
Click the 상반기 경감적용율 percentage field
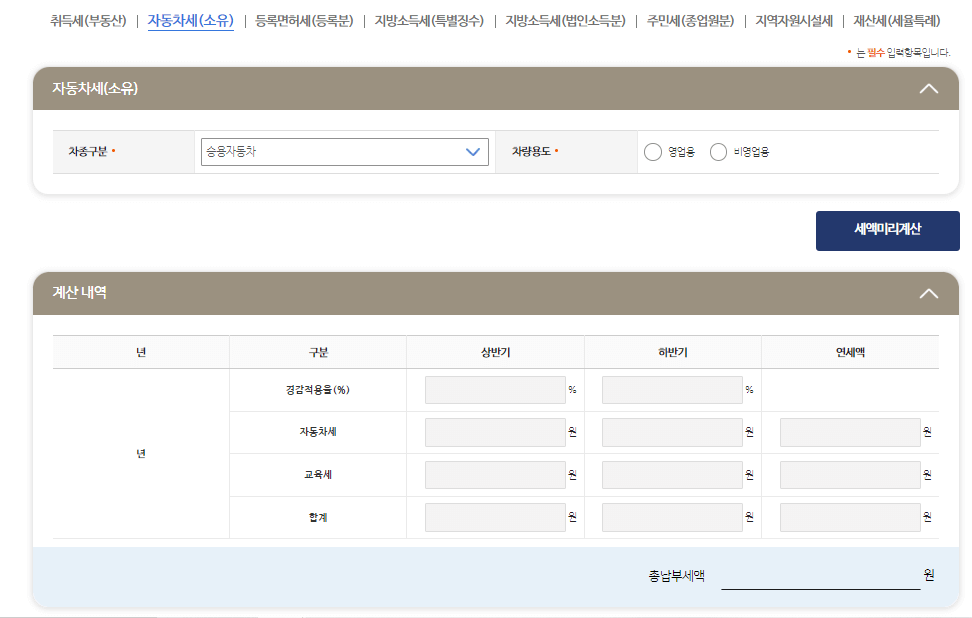point(495,390)
